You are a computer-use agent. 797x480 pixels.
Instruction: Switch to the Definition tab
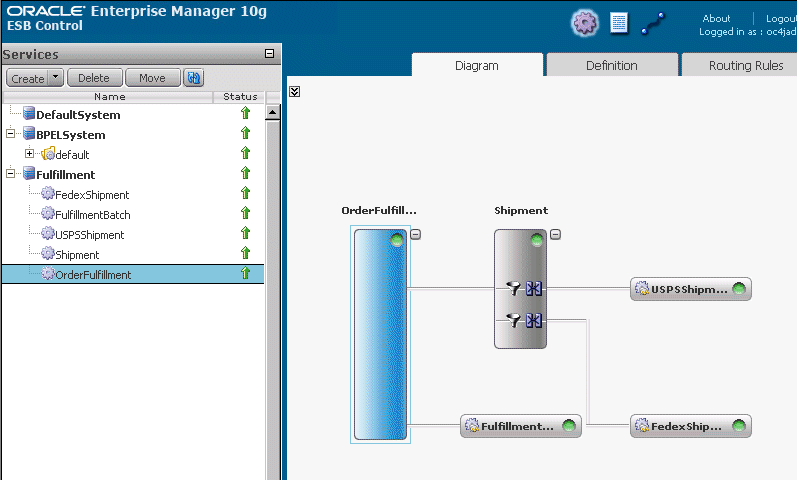pyautogui.click(x=611, y=65)
